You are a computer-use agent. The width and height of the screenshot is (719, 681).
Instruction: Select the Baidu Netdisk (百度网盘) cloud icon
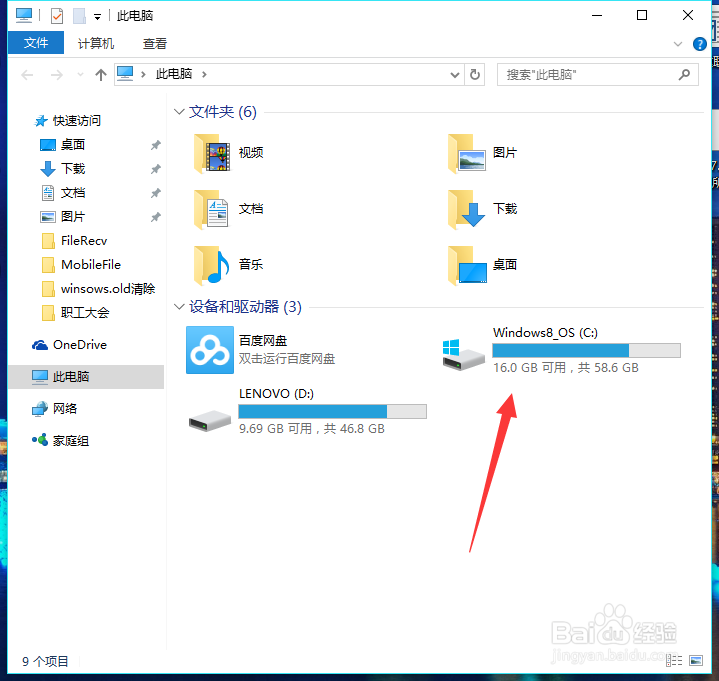(x=210, y=350)
